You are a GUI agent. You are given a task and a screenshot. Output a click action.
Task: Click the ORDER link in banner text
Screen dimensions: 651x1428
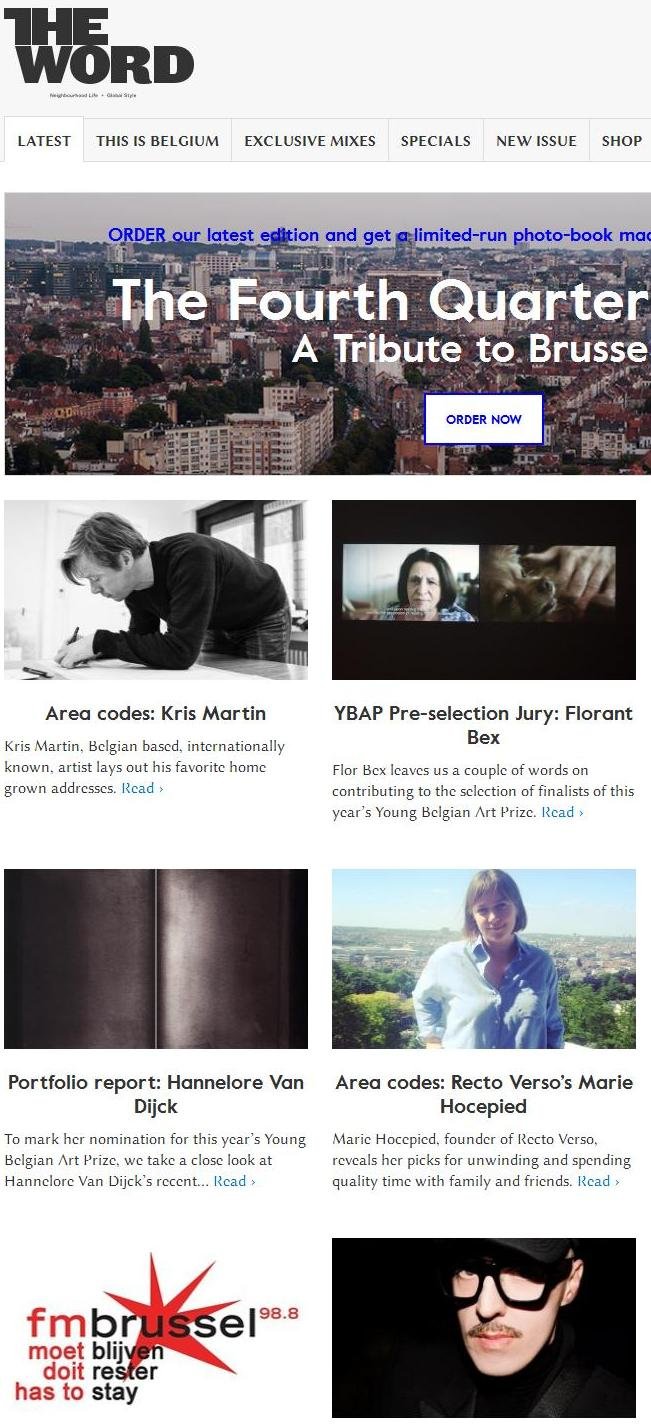[x=137, y=236]
